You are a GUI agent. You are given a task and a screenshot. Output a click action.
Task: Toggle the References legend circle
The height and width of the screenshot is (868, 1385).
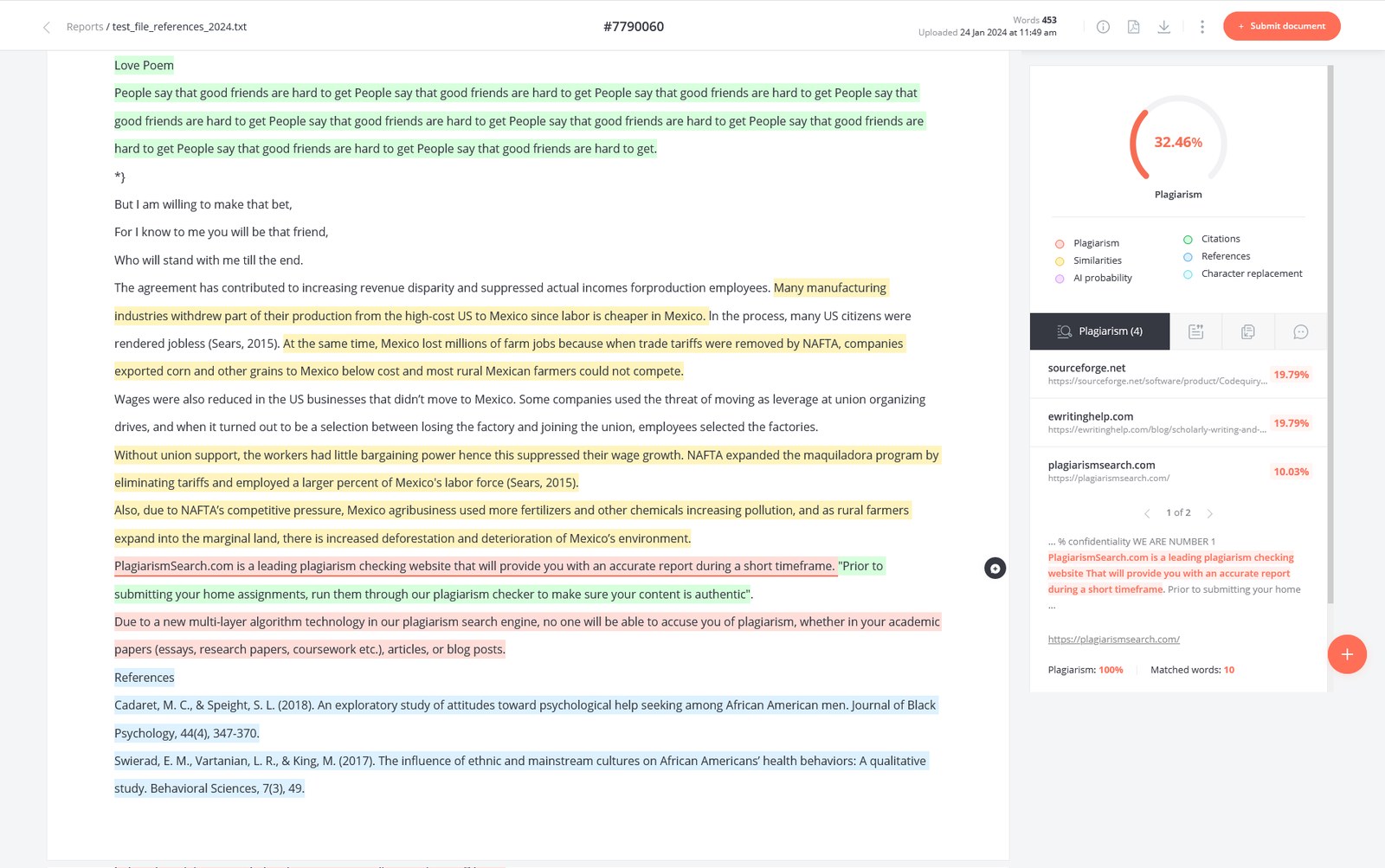pos(1188,257)
